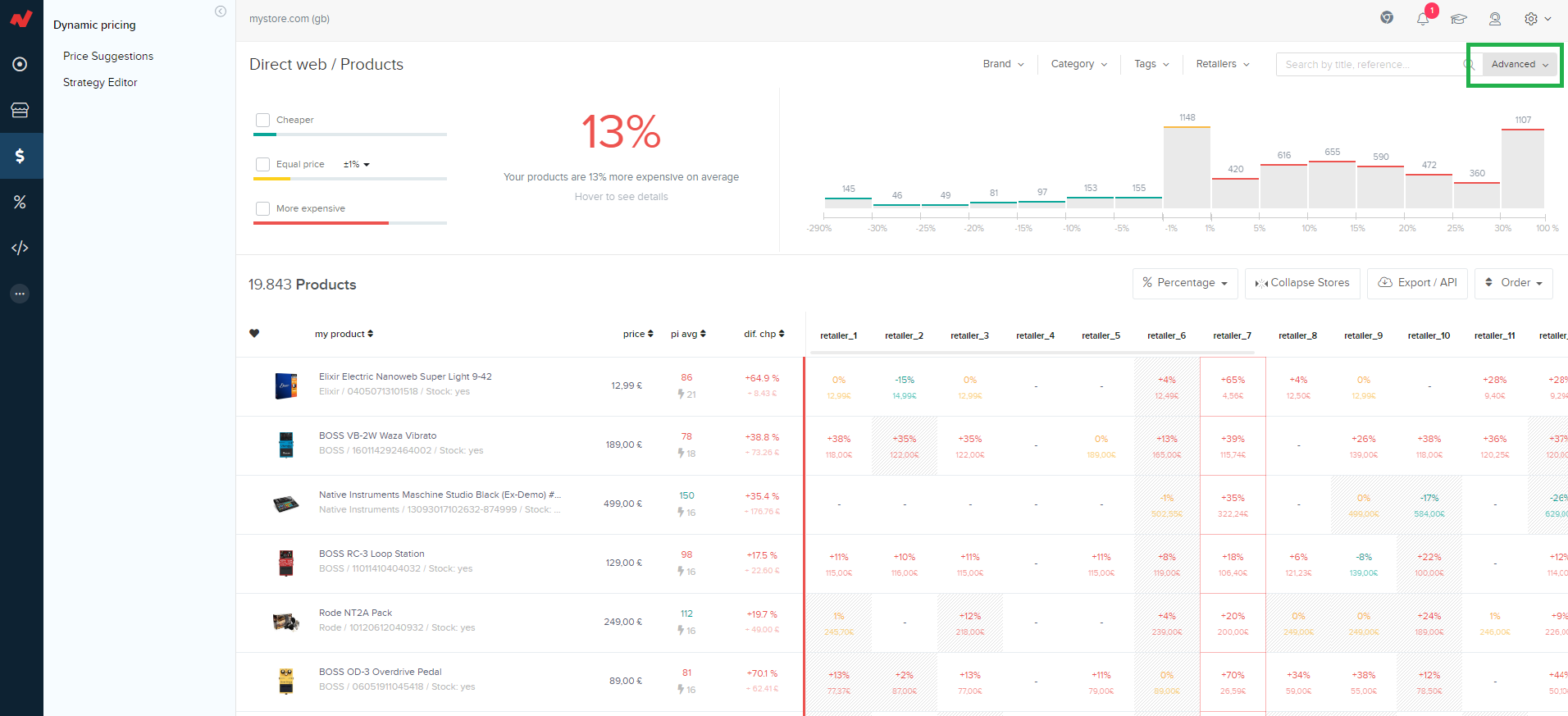
Task: Open BOSS RC-3 Loop Station product link
Action: click(371, 554)
